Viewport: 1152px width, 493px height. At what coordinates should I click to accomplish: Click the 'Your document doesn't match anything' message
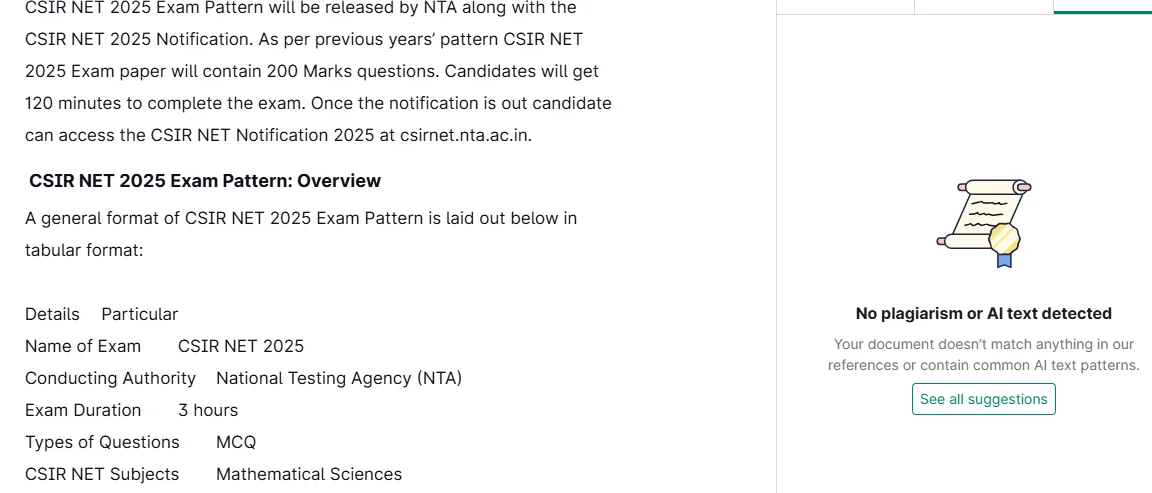983,354
